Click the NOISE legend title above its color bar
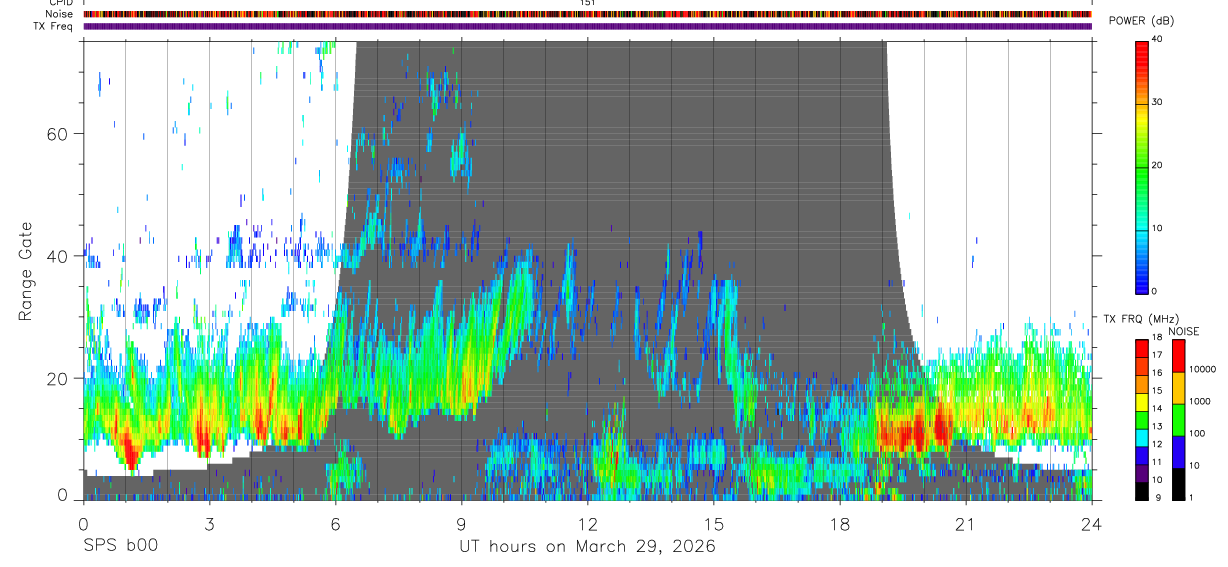 [x=1184, y=331]
